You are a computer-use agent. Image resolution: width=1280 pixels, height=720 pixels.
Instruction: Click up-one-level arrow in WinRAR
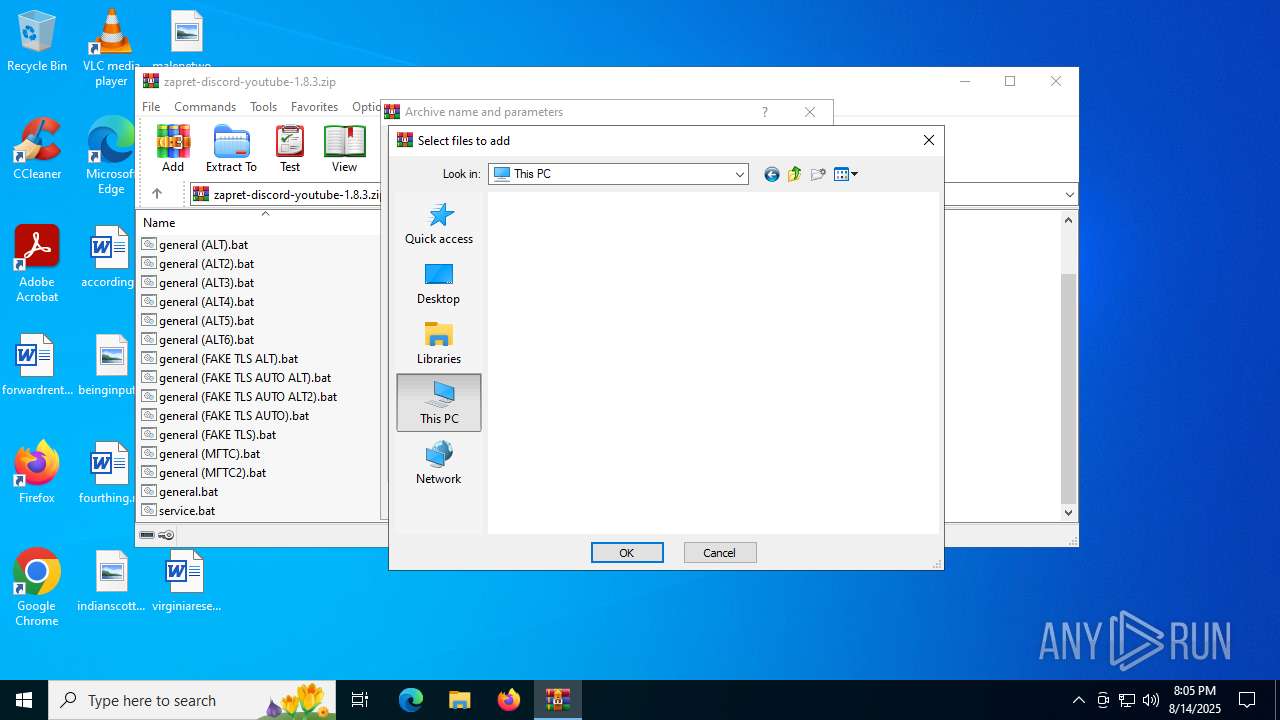click(157, 194)
